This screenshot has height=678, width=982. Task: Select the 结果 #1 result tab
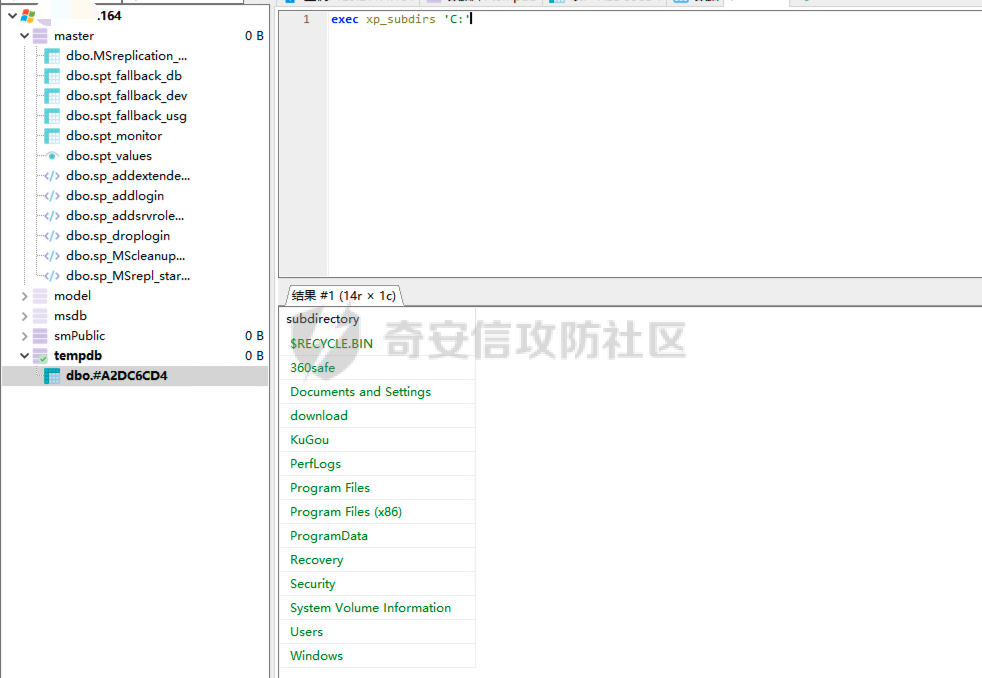coord(343,295)
